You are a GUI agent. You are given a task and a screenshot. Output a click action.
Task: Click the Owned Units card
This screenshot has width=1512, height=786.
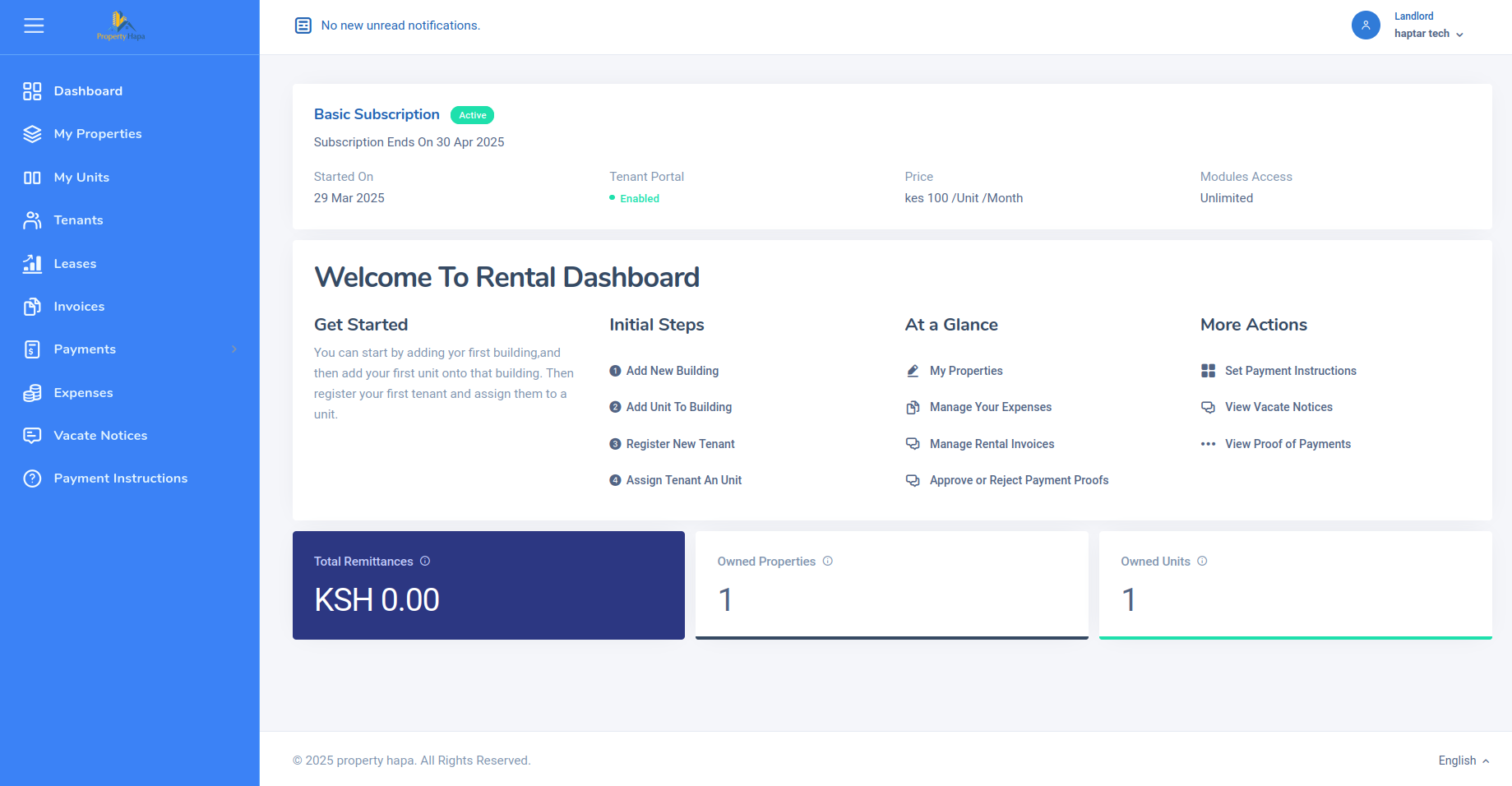click(1296, 585)
